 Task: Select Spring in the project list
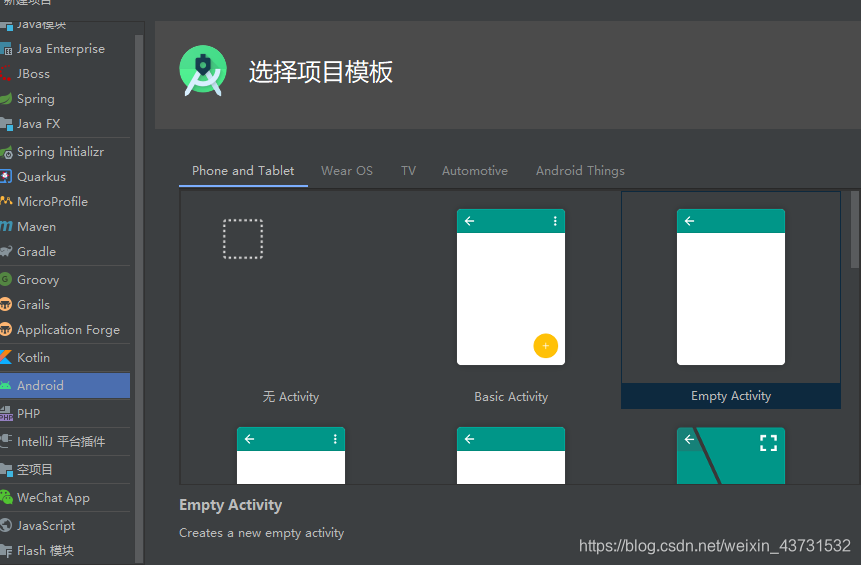pos(65,99)
